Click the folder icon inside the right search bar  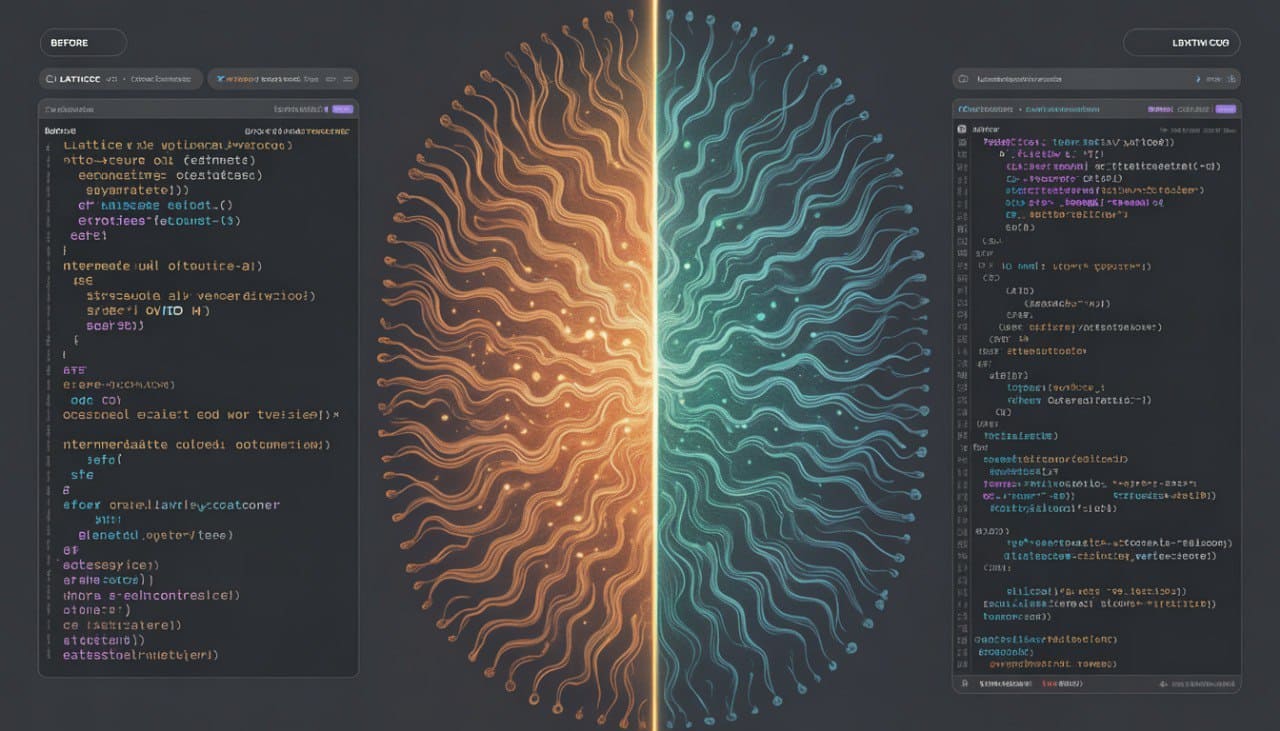tap(964, 79)
